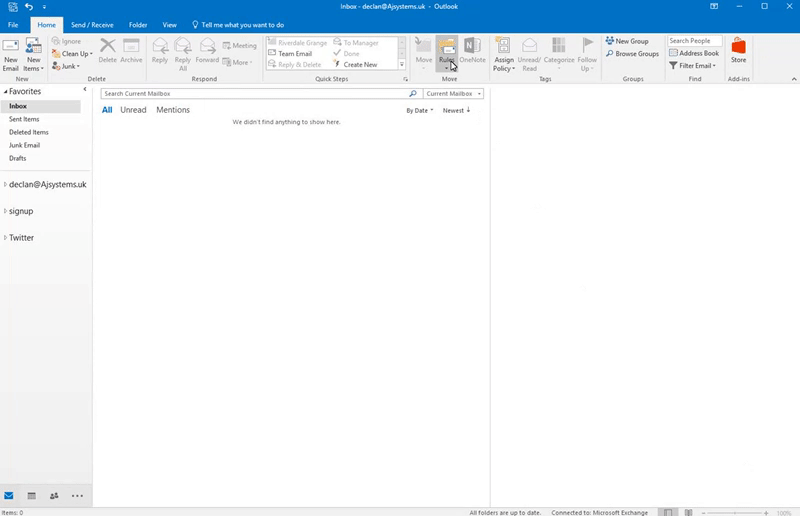Switch to Reading view in status bar
Viewport: 800px width, 516px height.
click(x=688, y=512)
